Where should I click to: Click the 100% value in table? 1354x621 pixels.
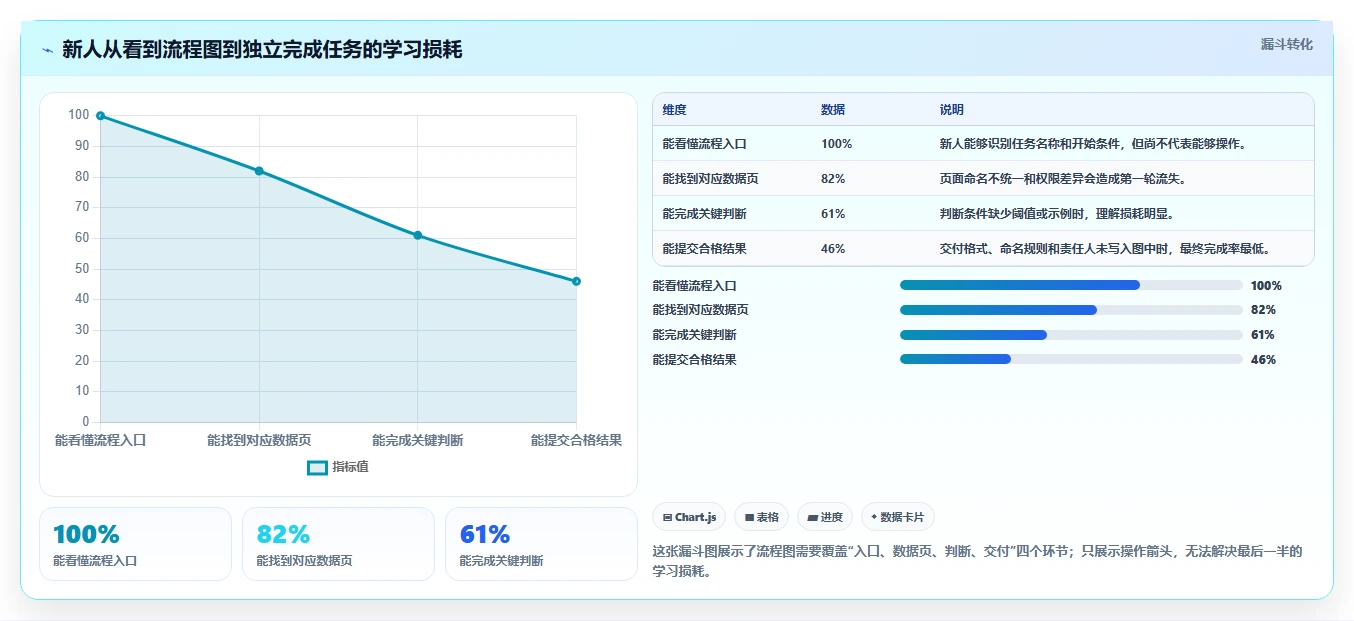point(836,144)
